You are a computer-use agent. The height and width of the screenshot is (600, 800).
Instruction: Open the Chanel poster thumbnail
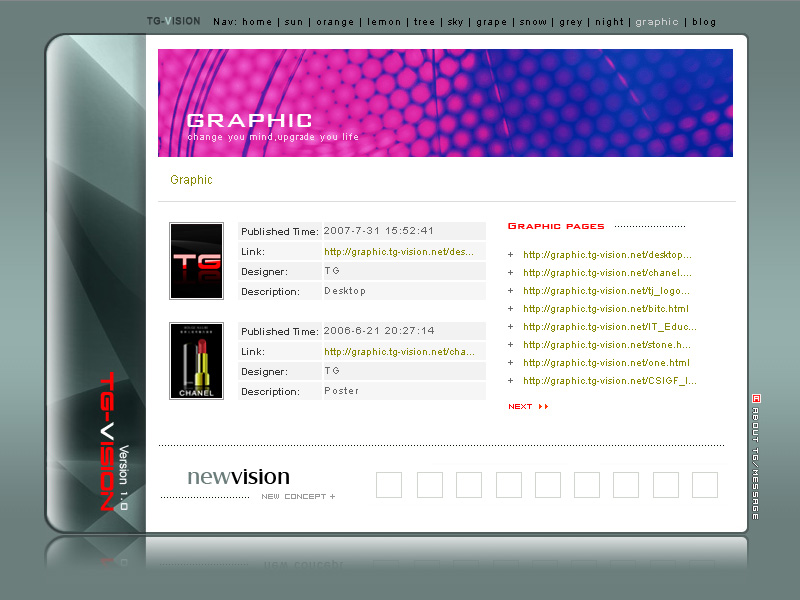point(196,361)
